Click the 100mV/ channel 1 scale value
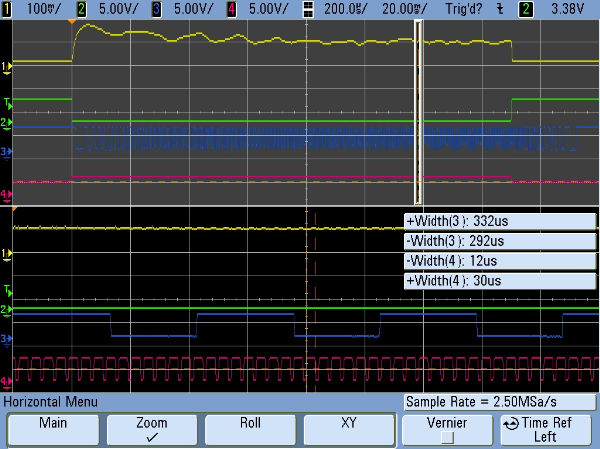 (x=44, y=9)
